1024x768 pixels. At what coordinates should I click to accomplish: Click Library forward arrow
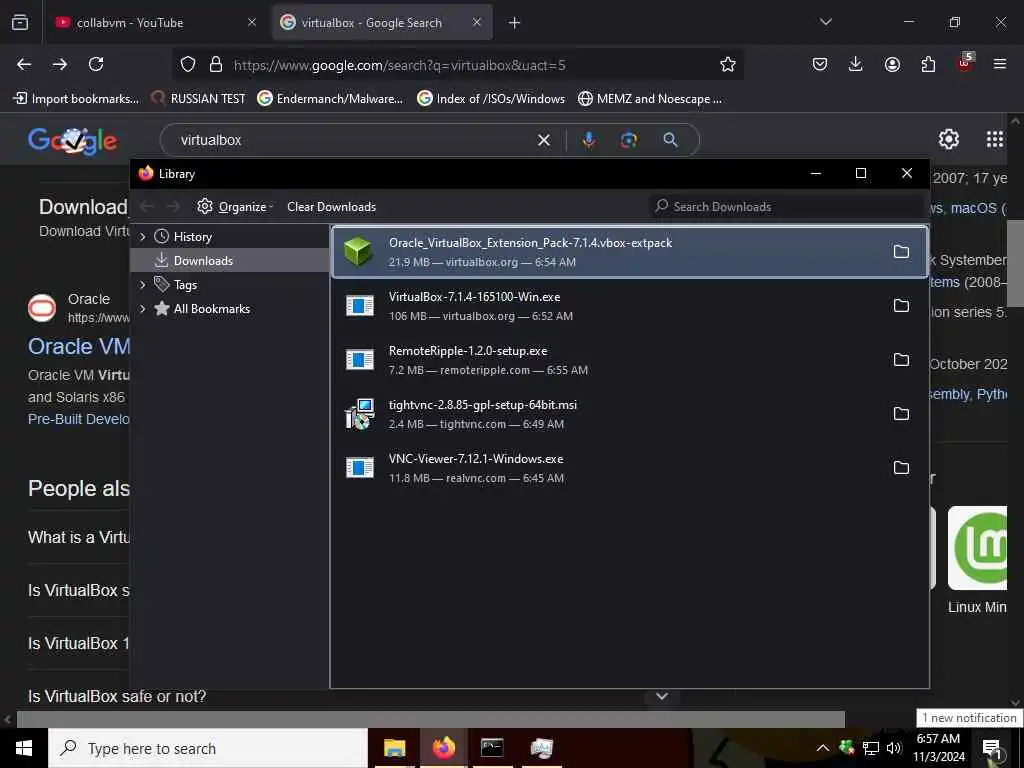click(173, 206)
